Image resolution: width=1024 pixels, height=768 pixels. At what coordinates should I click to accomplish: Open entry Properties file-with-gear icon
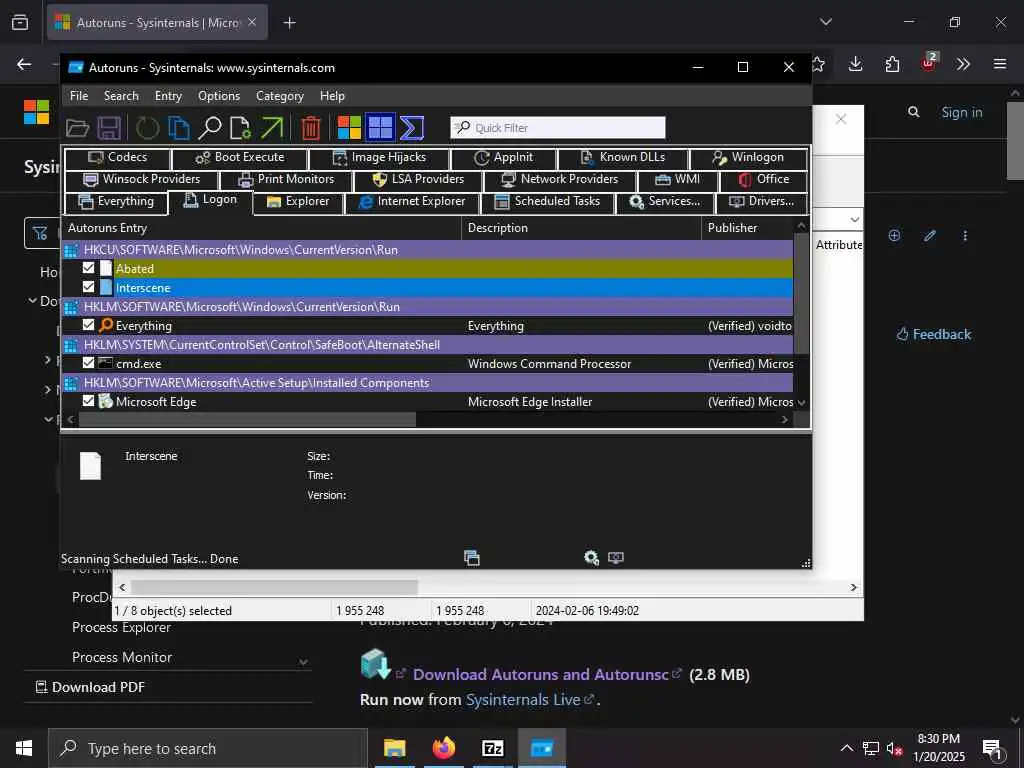click(x=241, y=128)
